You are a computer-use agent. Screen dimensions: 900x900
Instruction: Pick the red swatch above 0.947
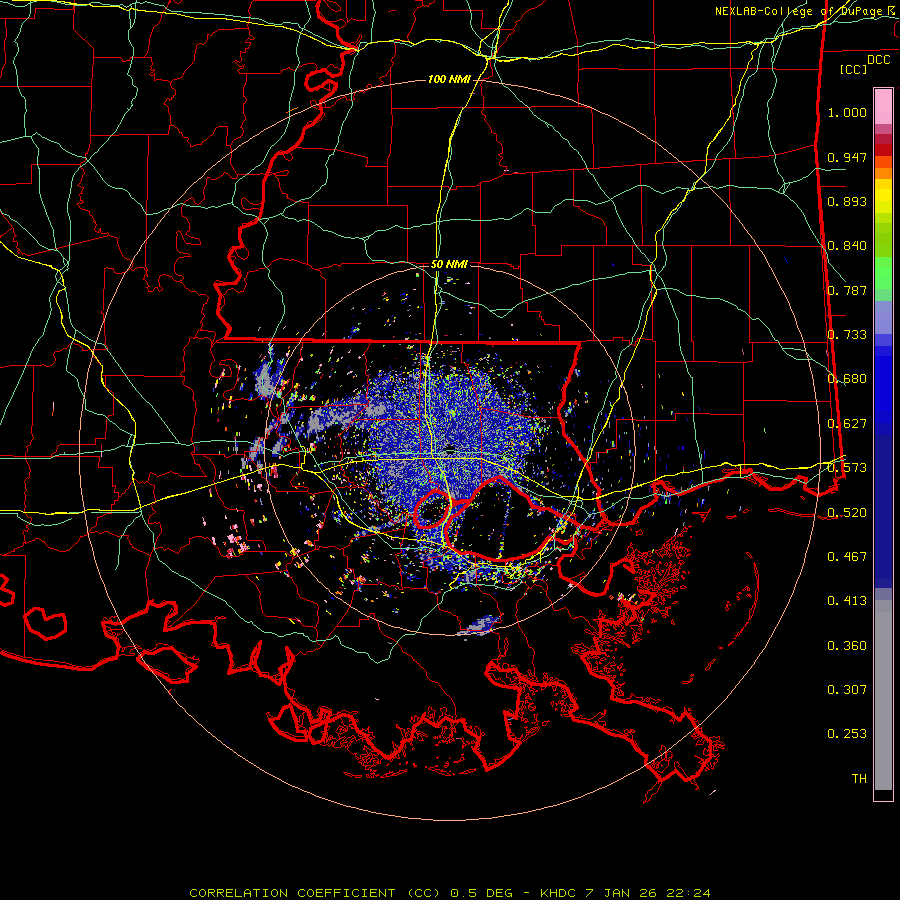click(883, 149)
